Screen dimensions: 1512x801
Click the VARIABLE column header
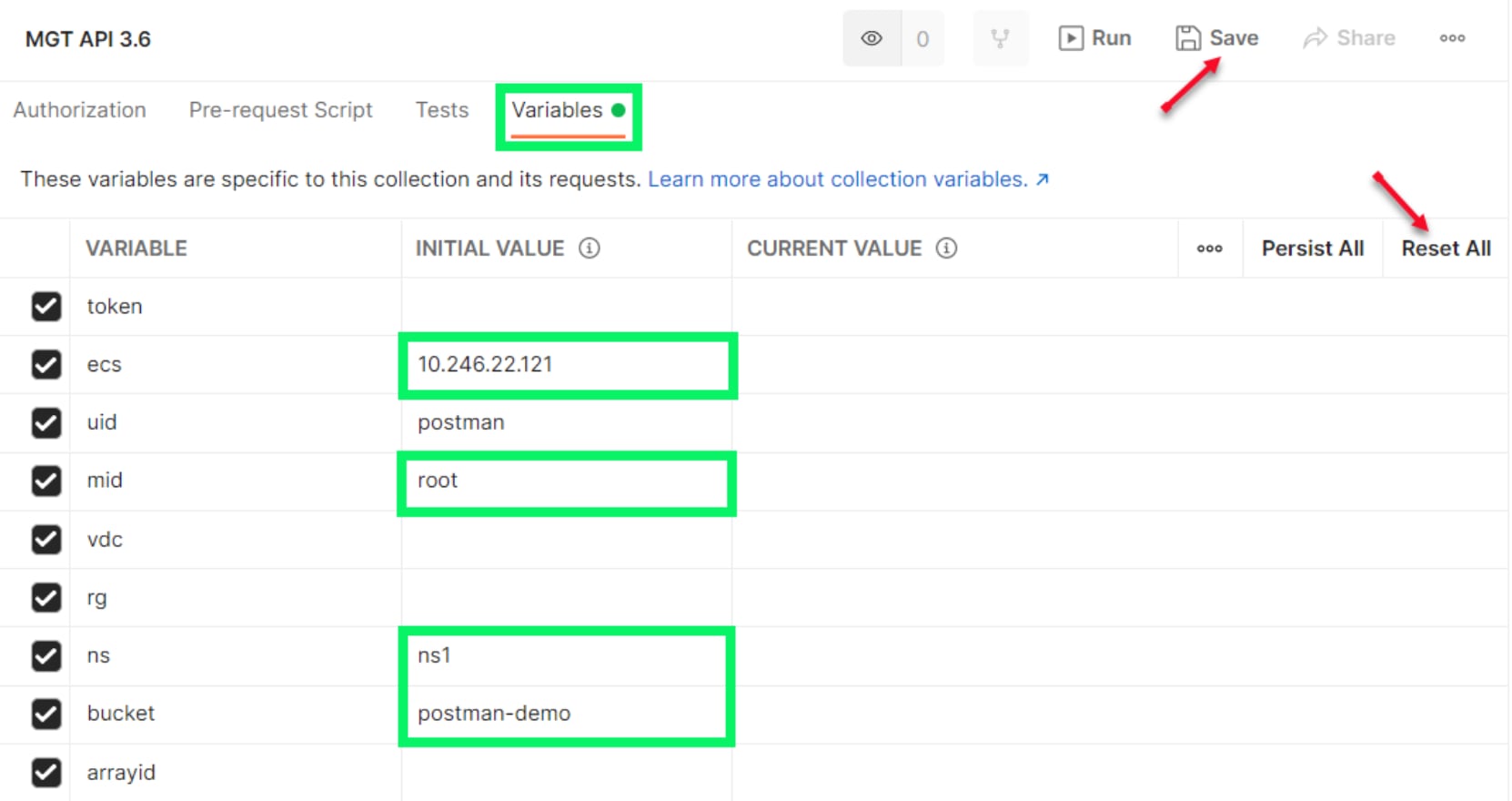[x=136, y=248]
